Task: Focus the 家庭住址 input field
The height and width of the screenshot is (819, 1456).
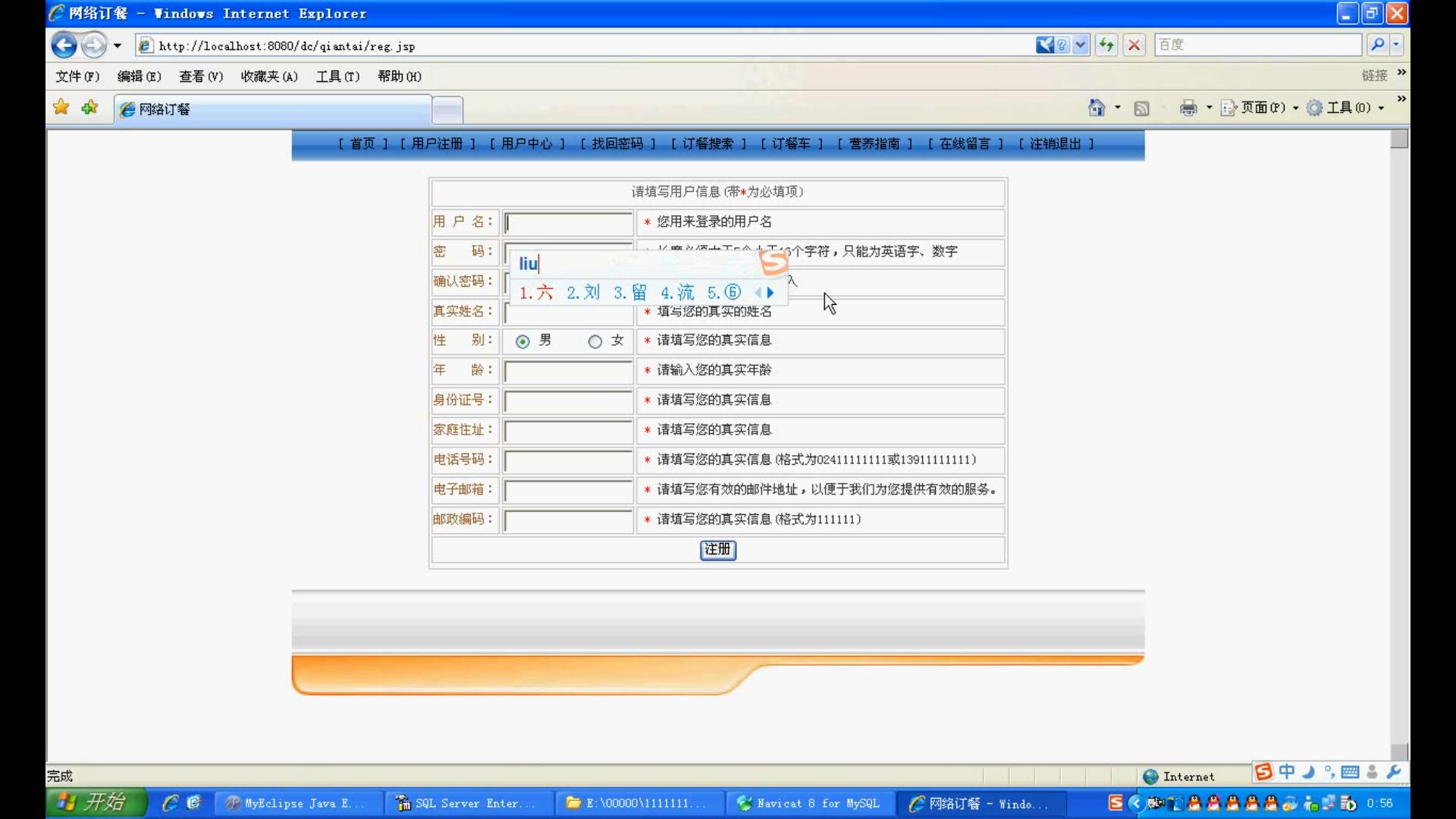Action: point(568,431)
